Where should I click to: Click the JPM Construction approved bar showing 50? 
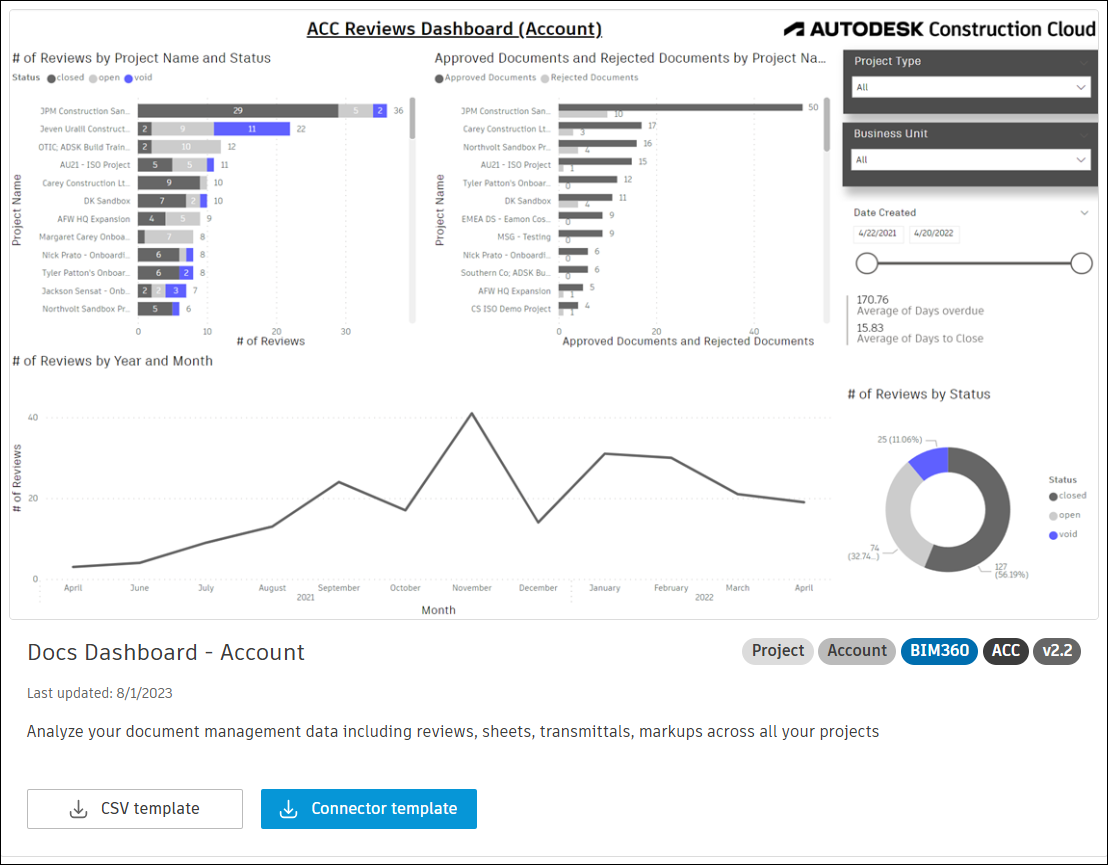click(x=680, y=107)
